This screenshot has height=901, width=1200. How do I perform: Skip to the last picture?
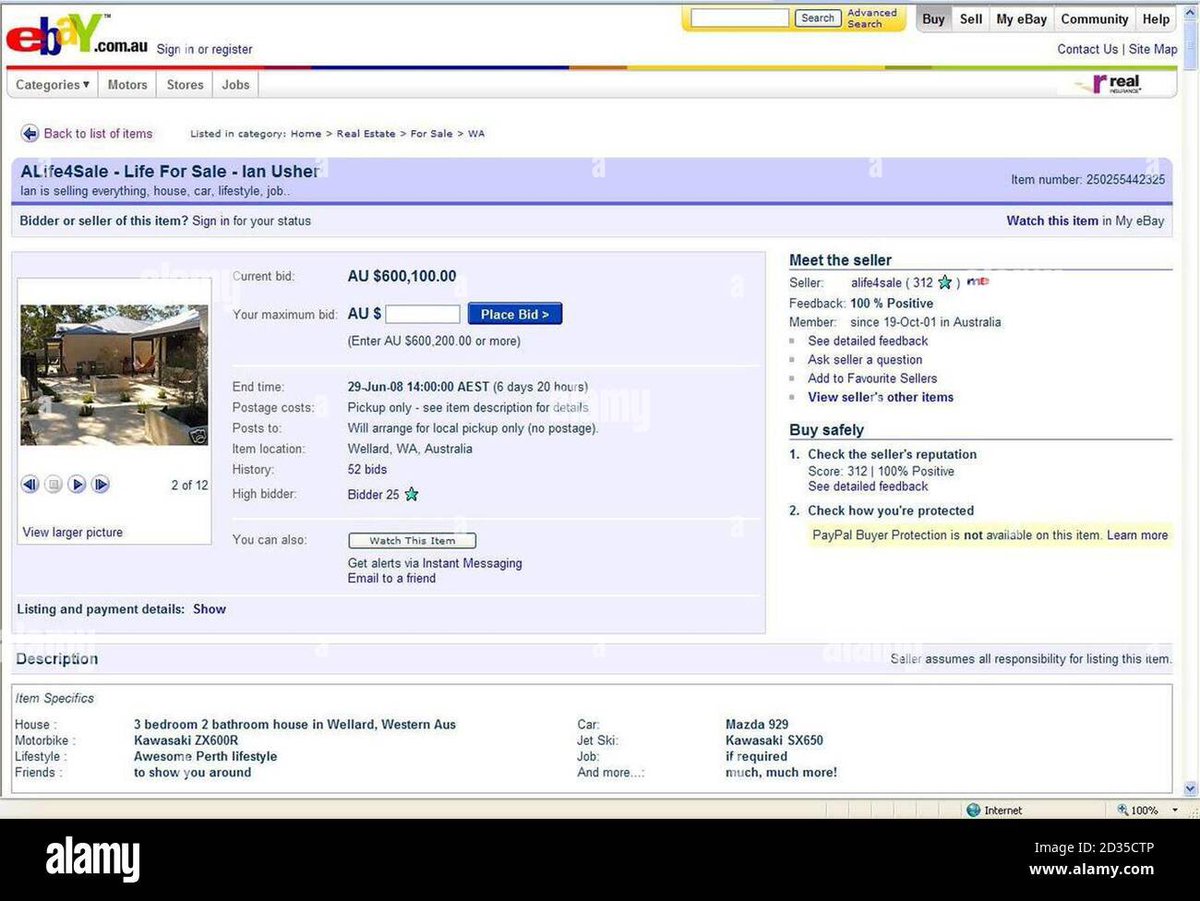(x=101, y=484)
